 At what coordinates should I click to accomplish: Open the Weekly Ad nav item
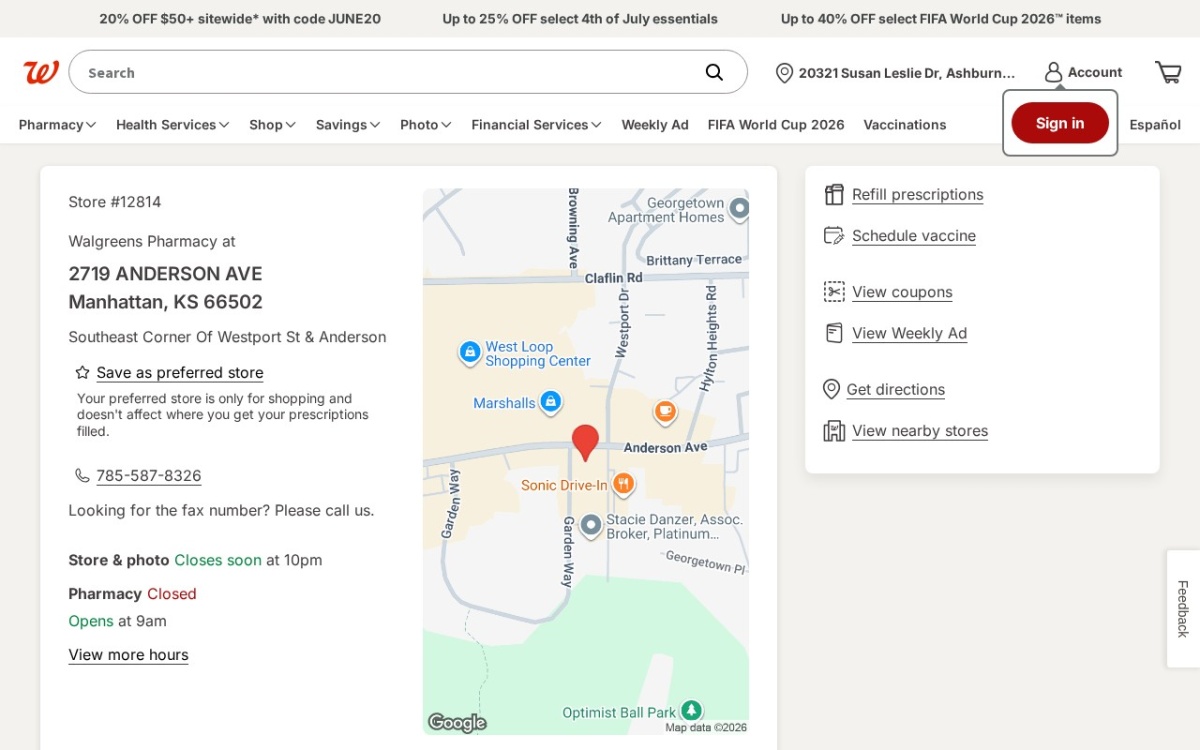pos(655,124)
